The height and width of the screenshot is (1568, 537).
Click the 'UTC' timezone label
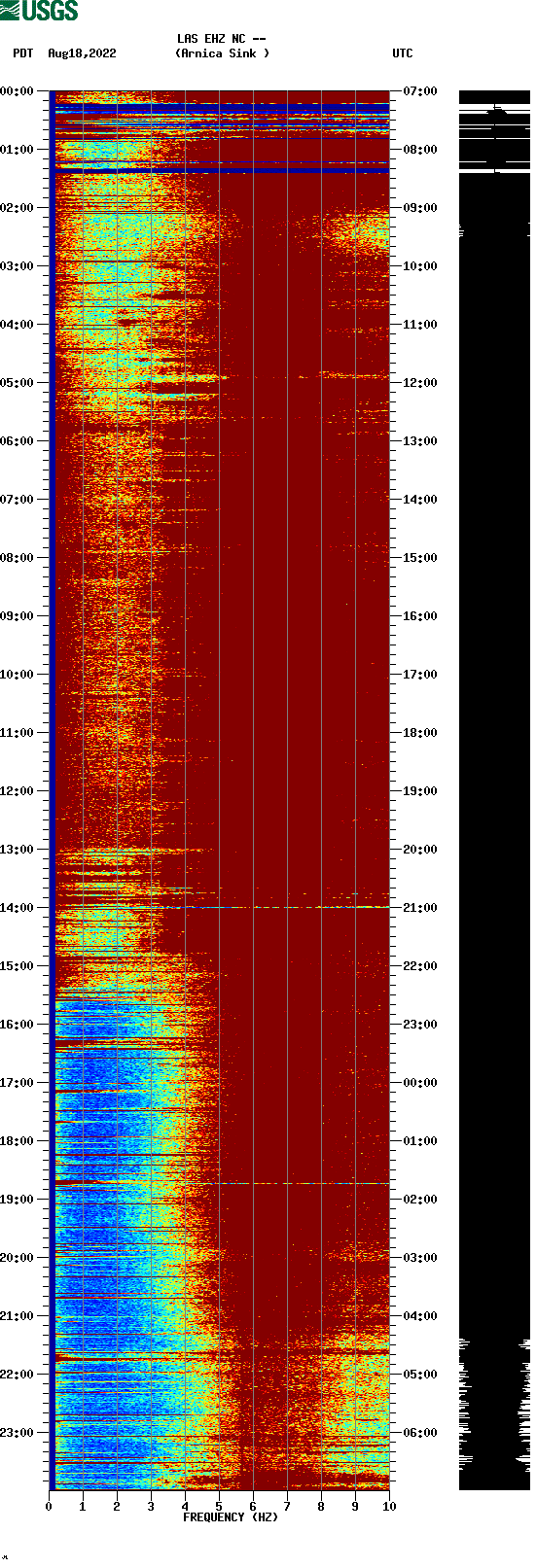click(x=403, y=53)
